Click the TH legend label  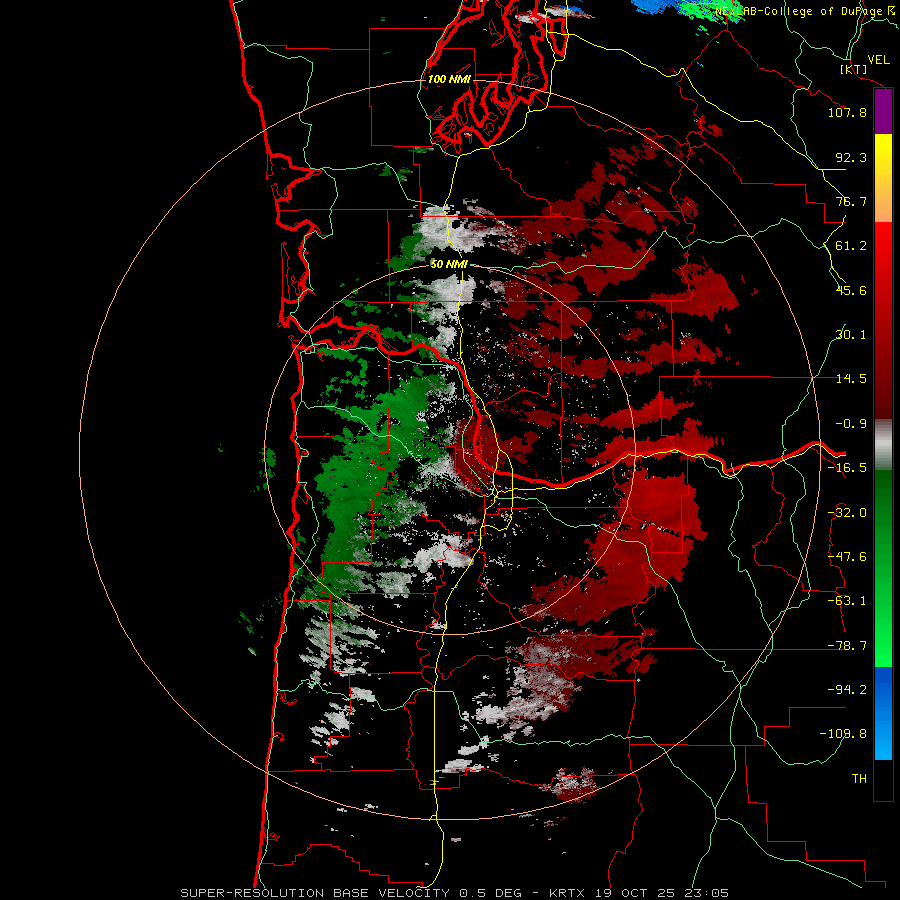859,778
